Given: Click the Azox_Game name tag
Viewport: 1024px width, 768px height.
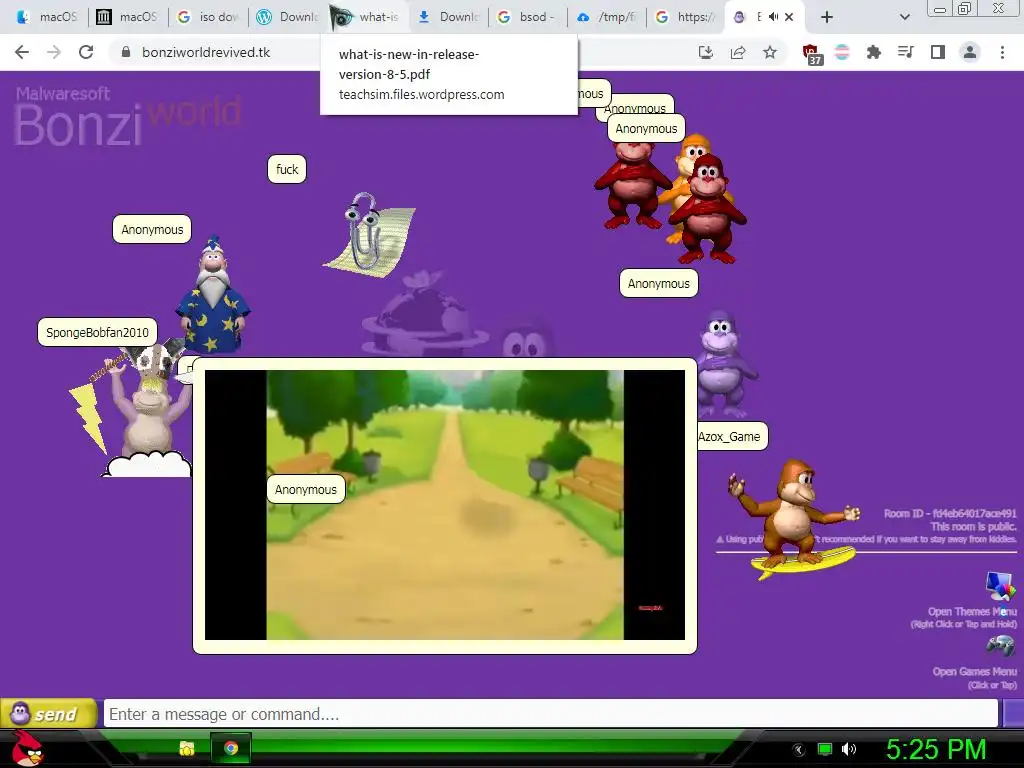Looking at the screenshot, I should (x=731, y=436).
